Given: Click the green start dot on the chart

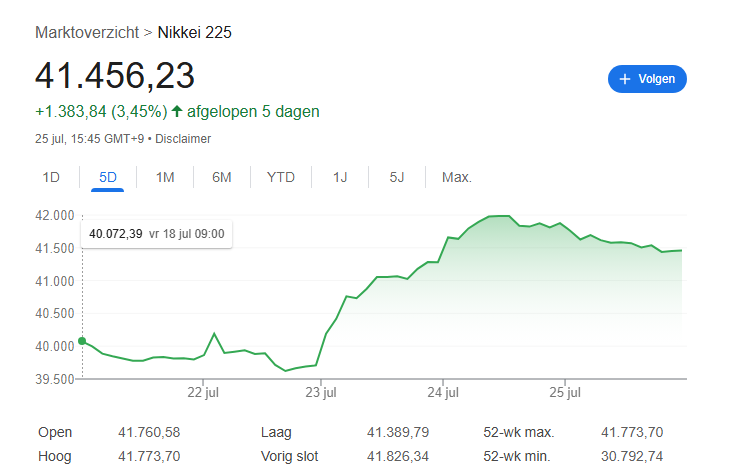Looking at the screenshot, I should (82, 342).
